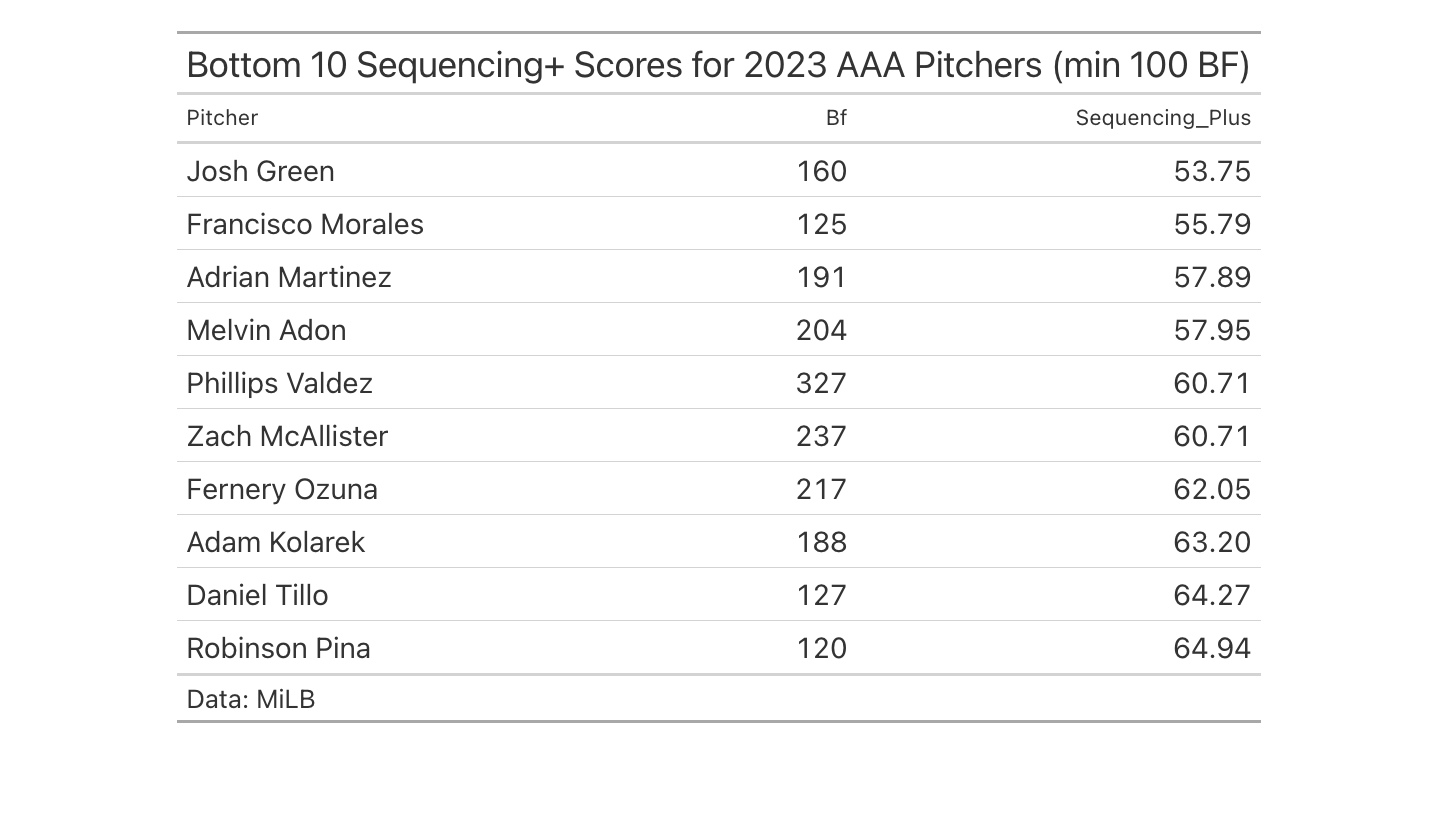Click the Sequencing_Plus column header
The width and height of the screenshot is (1436, 820).
coord(1163,118)
